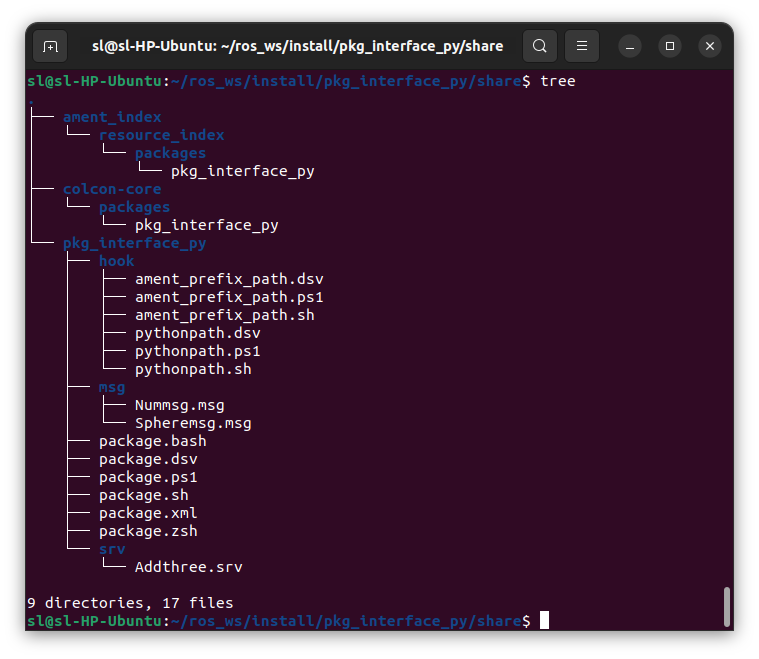Maximize the terminal window
759x659 pixels.
tap(670, 46)
